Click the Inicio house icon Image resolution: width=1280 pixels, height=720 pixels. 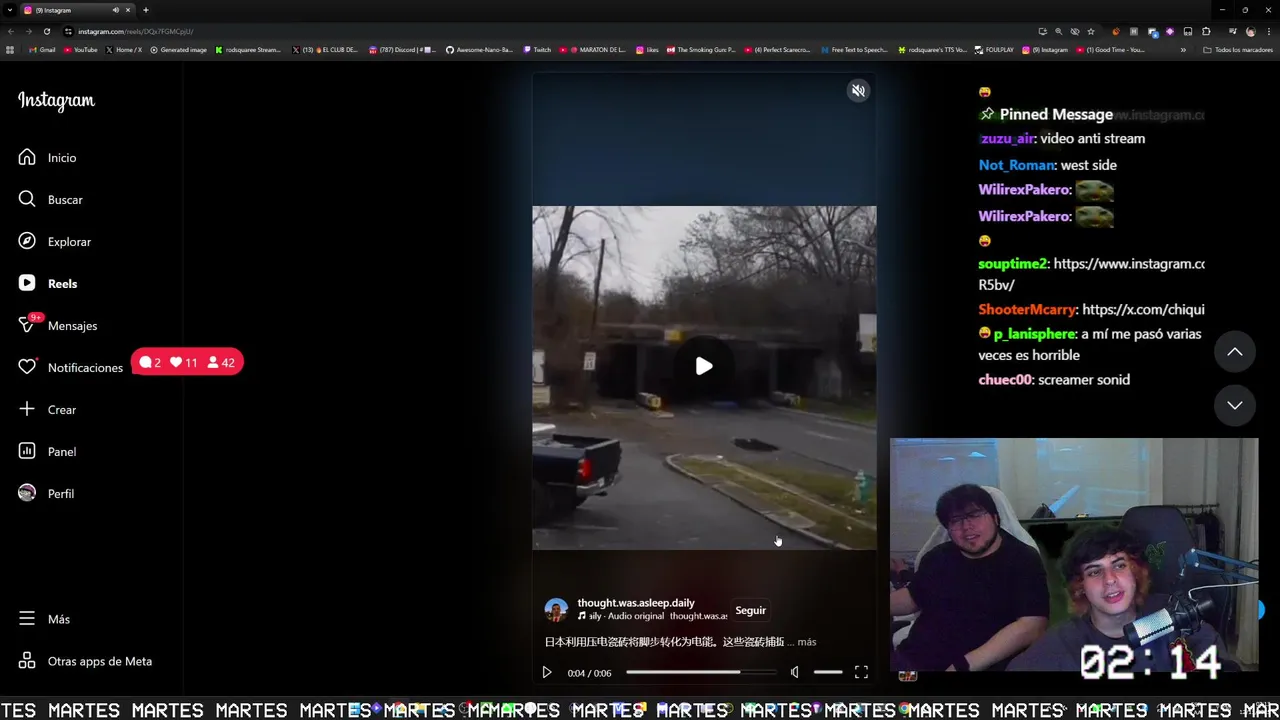pyautogui.click(x=27, y=157)
